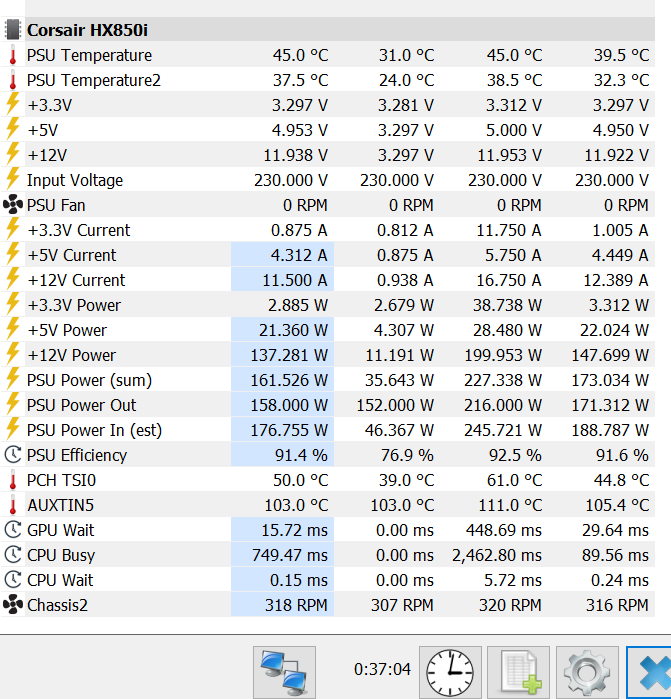The image size is (671, 699).
Task: Select the PSU Efficiency label
Action: coord(77,455)
